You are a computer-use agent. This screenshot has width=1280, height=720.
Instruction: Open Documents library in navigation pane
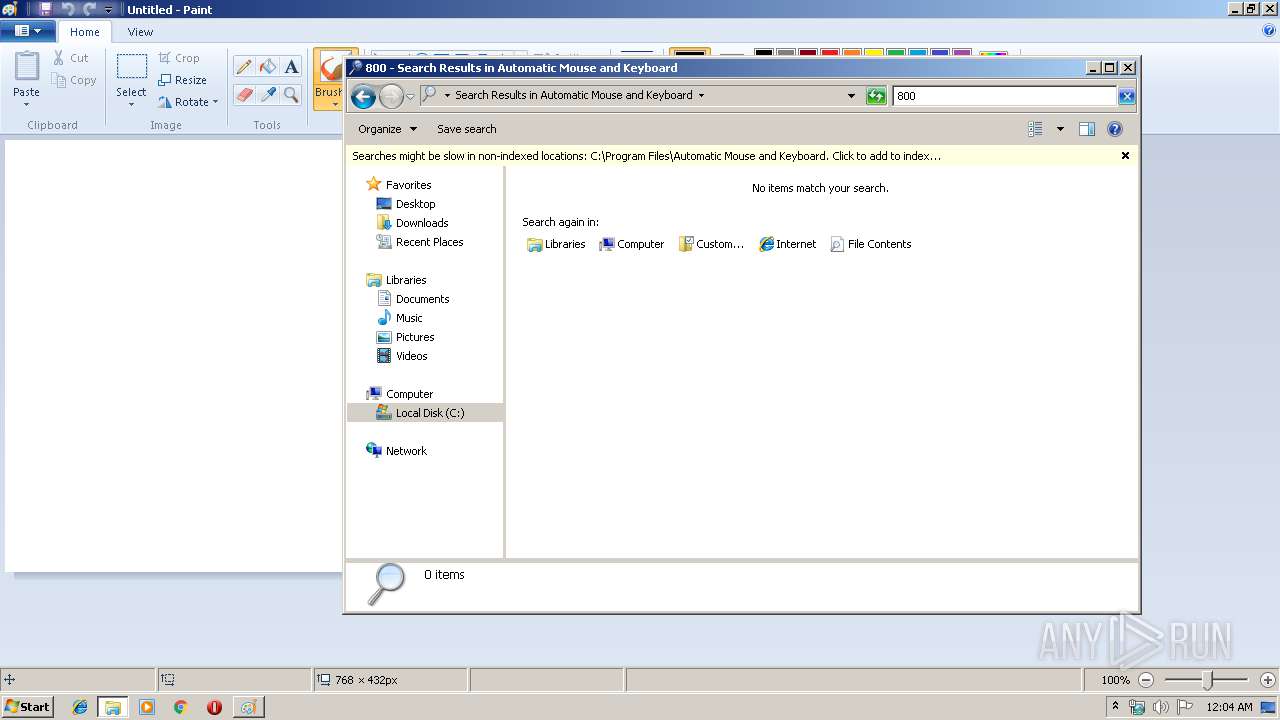[x=412, y=299]
